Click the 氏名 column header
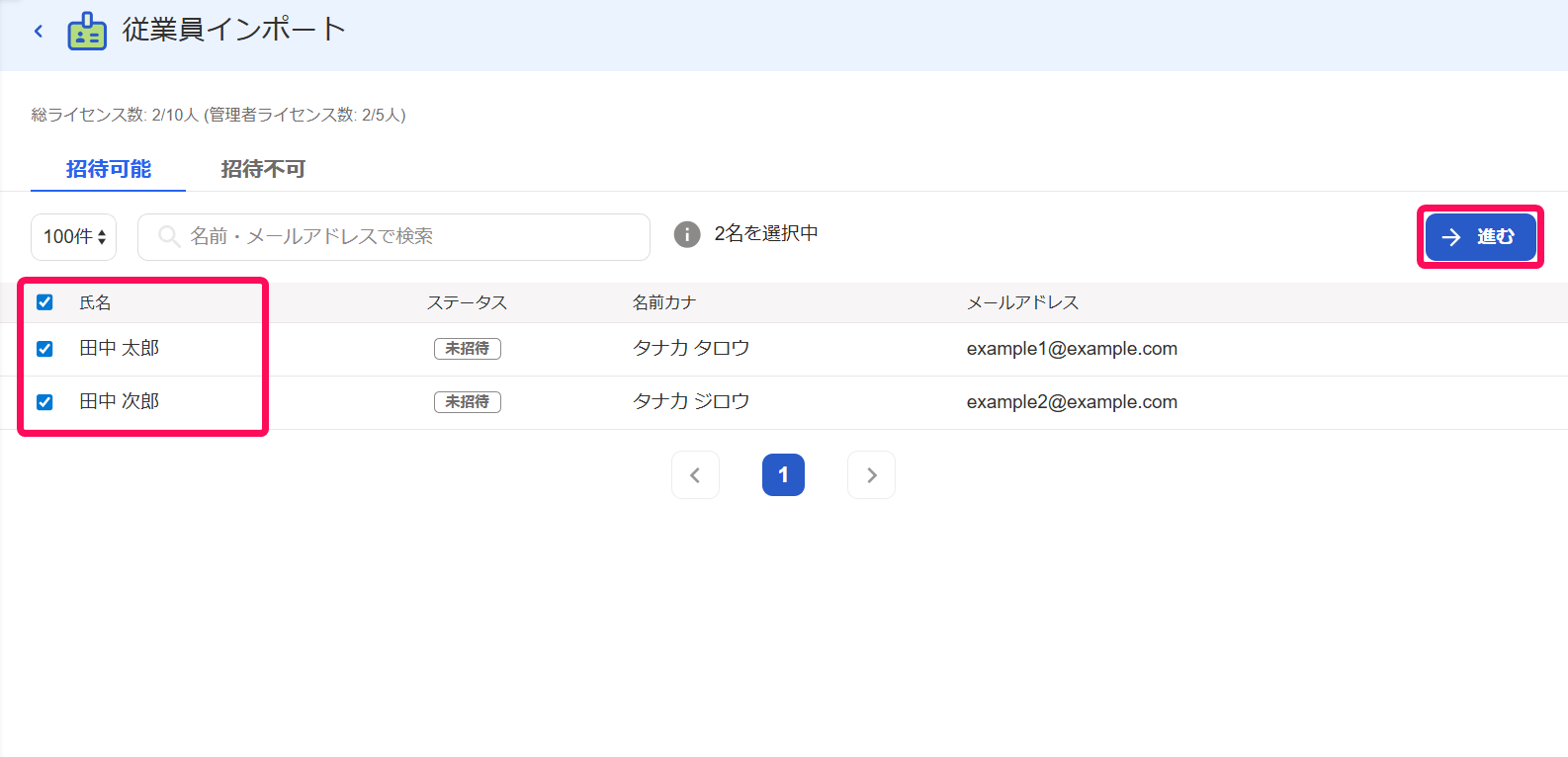This screenshot has width=1568, height=757. tap(95, 302)
